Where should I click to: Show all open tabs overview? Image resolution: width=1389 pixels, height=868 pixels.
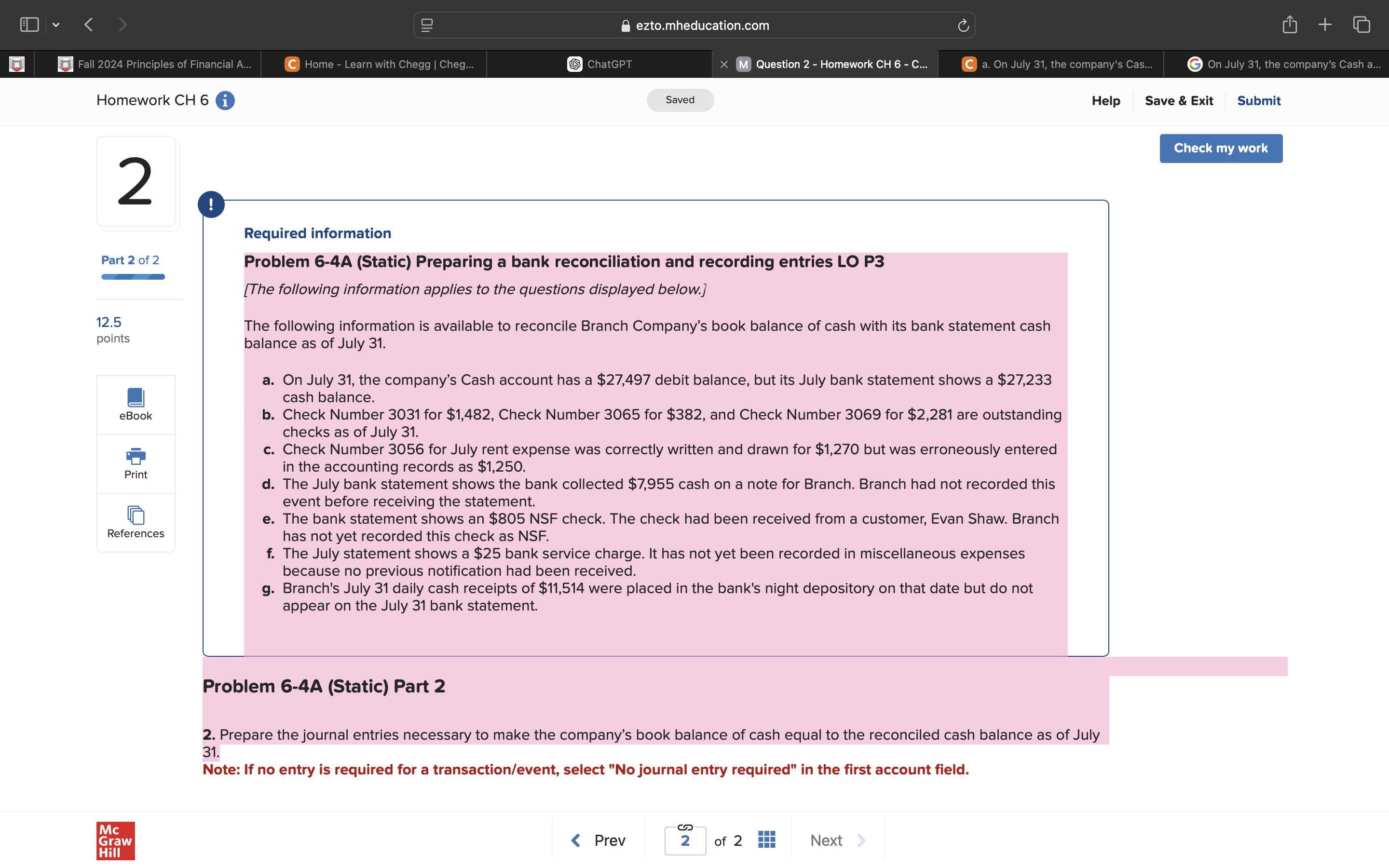coord(1360,24)
